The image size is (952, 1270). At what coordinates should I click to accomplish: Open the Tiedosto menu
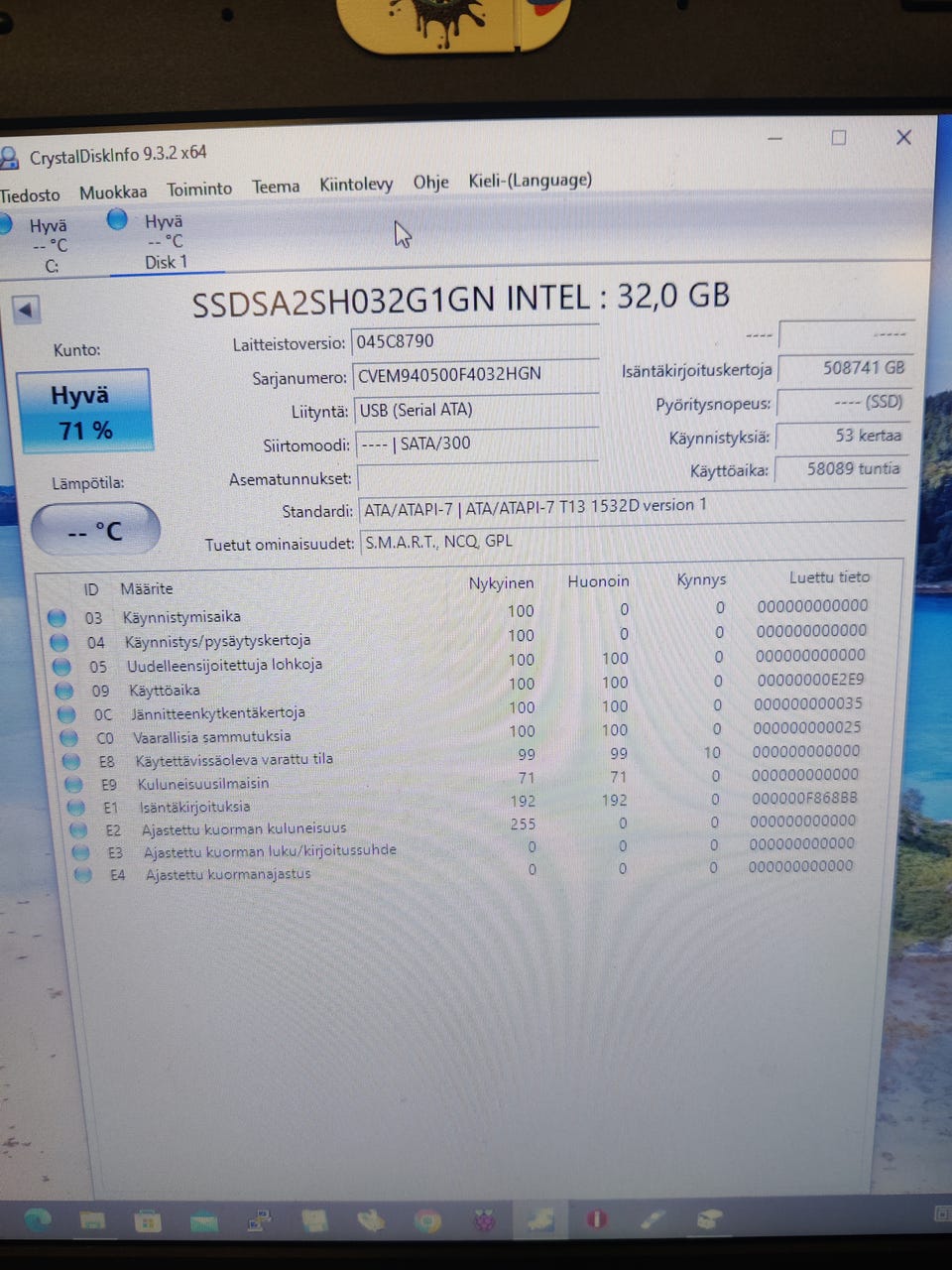point(30,194)
